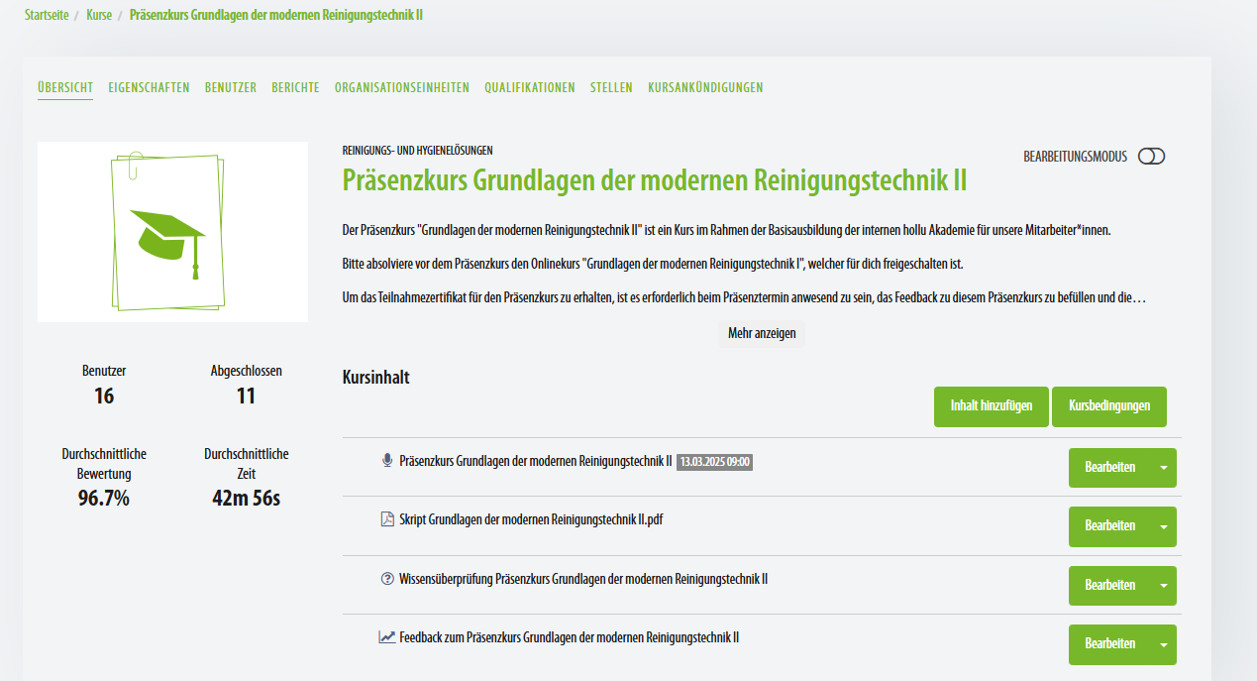The width and height of the screenshot is (1257, 681).
Task: Open dropdown arrow for Feedback Bearbeiten
Action: 1163,645
